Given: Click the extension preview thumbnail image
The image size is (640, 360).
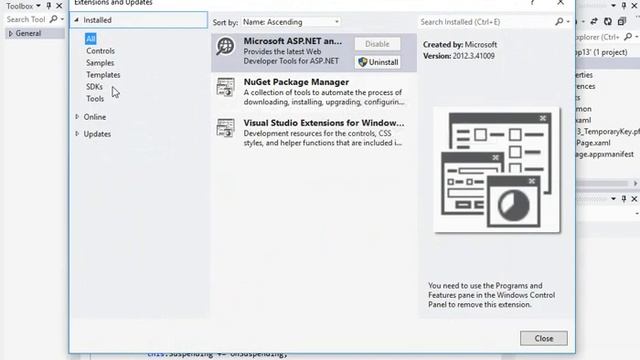Looking at the screenshot, I should pyautogui.click(x=497, y=170).
